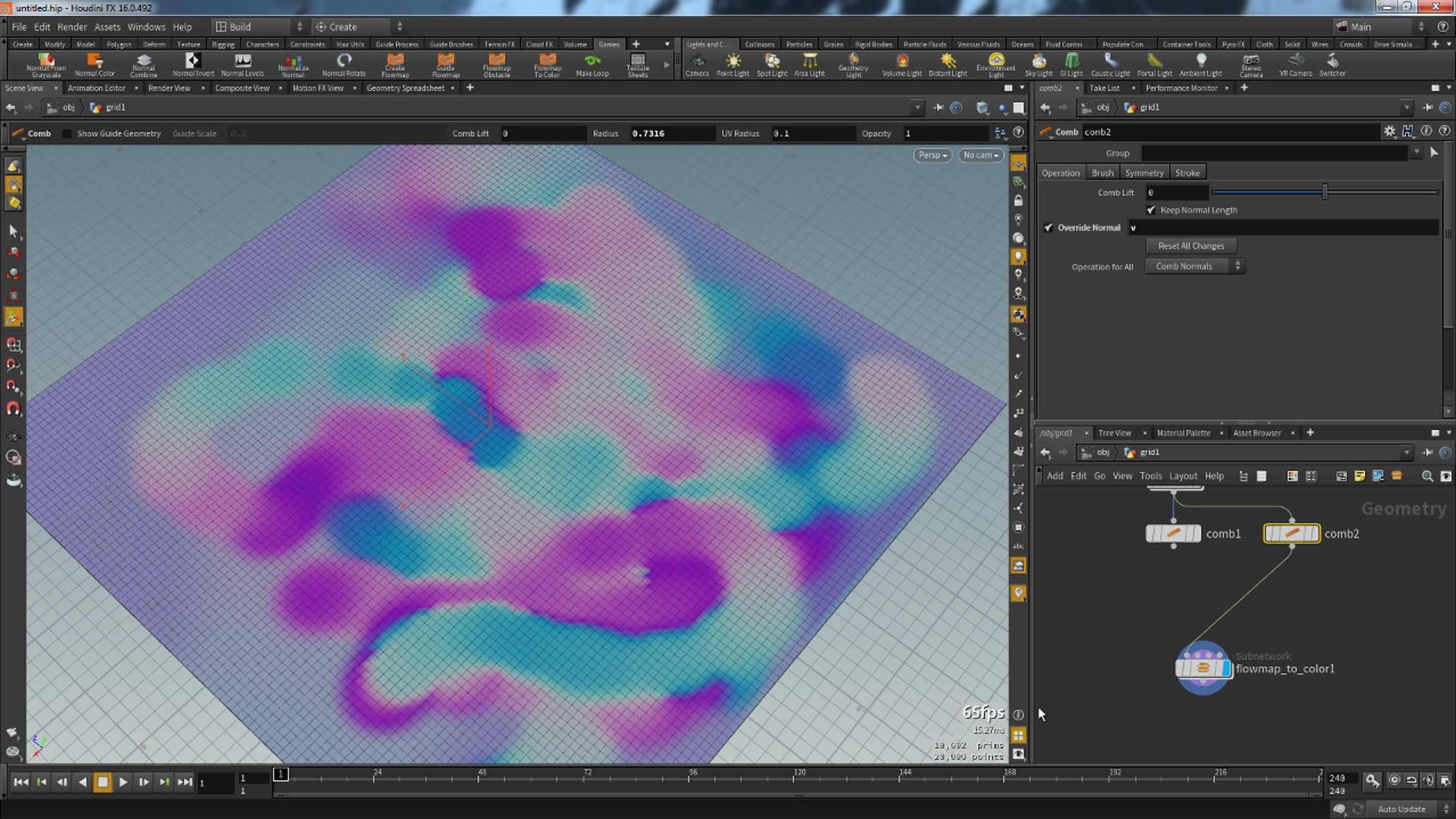Viewport: 1456px width, 819px height.
Task: Click the Reset All Changes button
Action: coord(1191,246)
